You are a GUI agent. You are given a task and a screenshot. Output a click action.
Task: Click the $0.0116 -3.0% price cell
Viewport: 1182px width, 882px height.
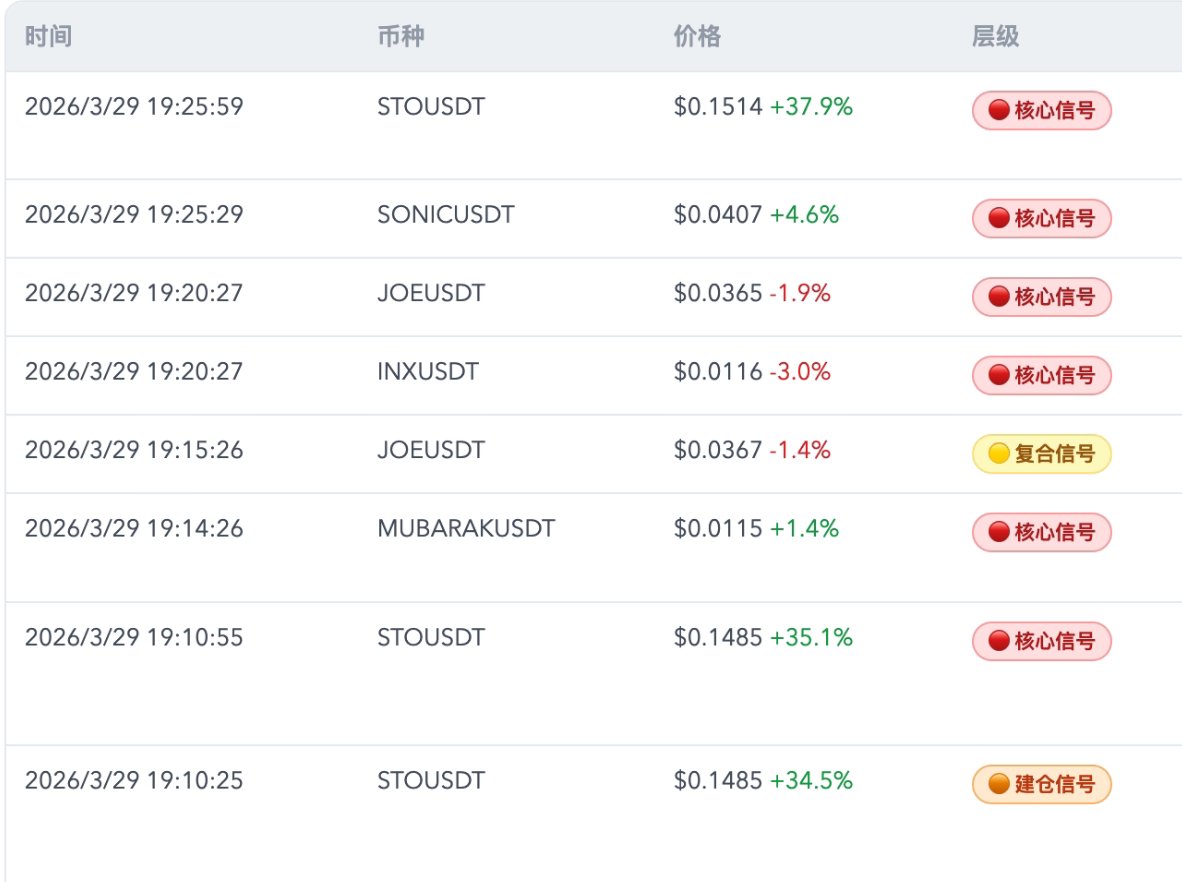pos(752,372)
